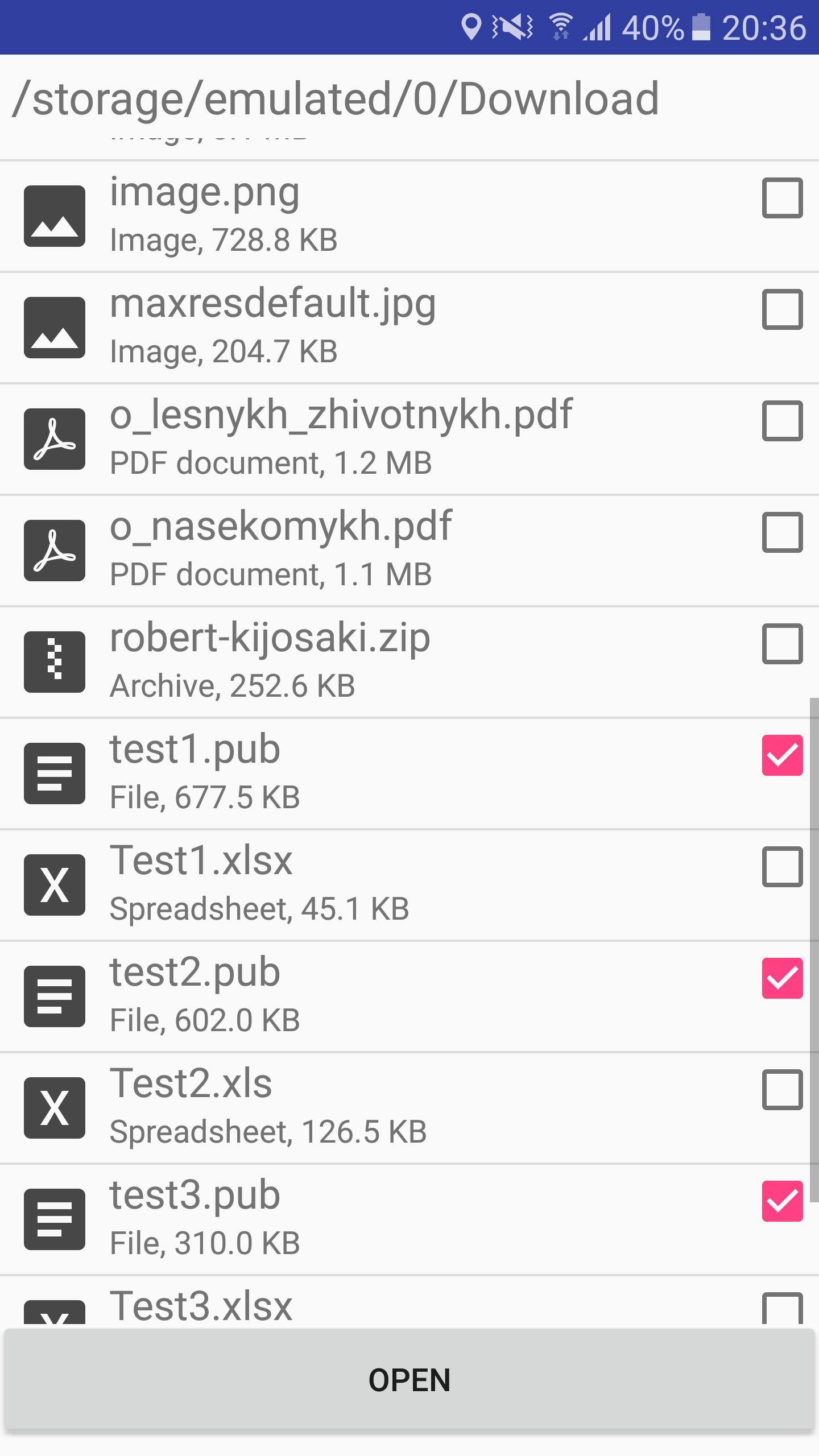Tap the Test3.xlsx file entry
Screen dimensions: 819x1456
pyautogui.click(x=409, y=1302)
